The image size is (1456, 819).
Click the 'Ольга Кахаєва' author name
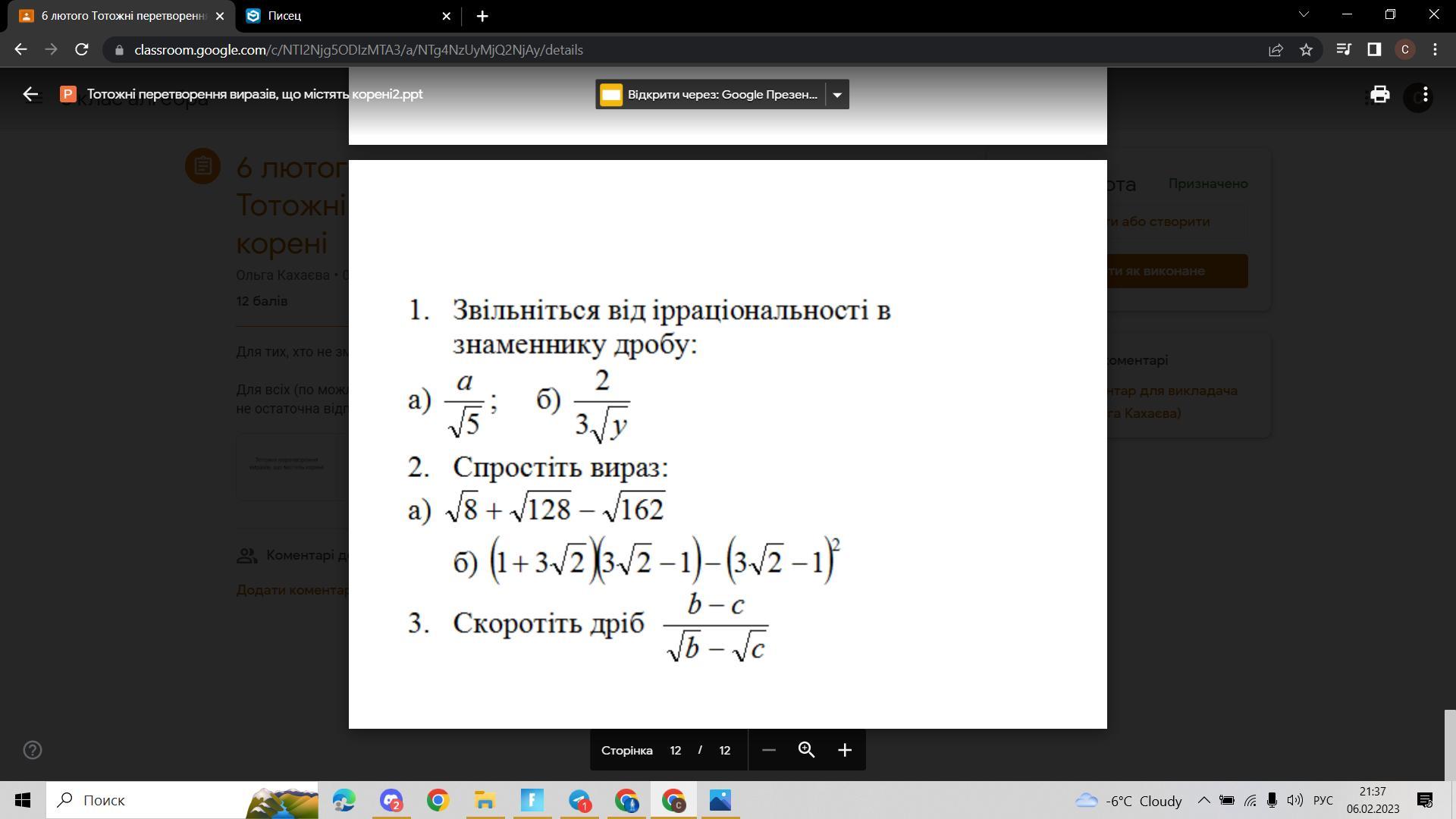283,275
